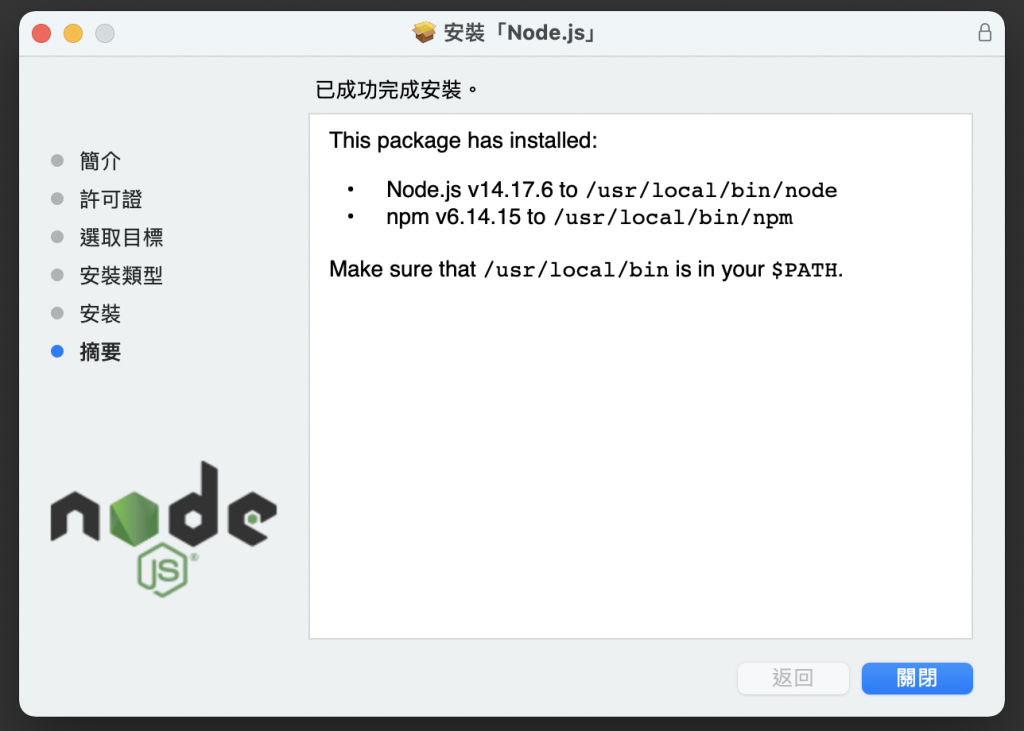This screenshot has width=1024, height=731.
Task: Select the 安裝 step in sidebar
Action: tap(100, 314)
